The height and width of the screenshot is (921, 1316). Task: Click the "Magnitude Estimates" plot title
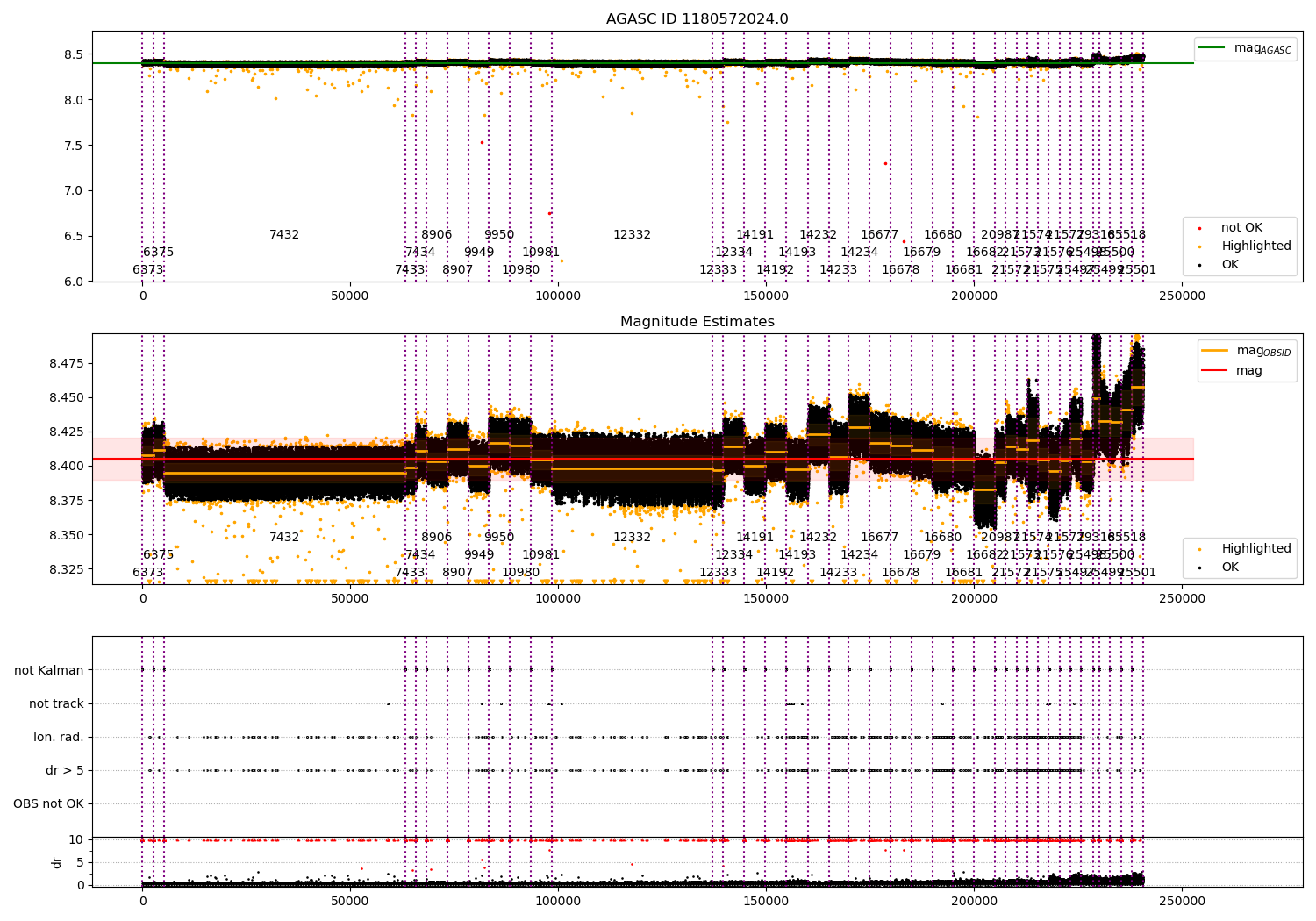pos(697,322)
